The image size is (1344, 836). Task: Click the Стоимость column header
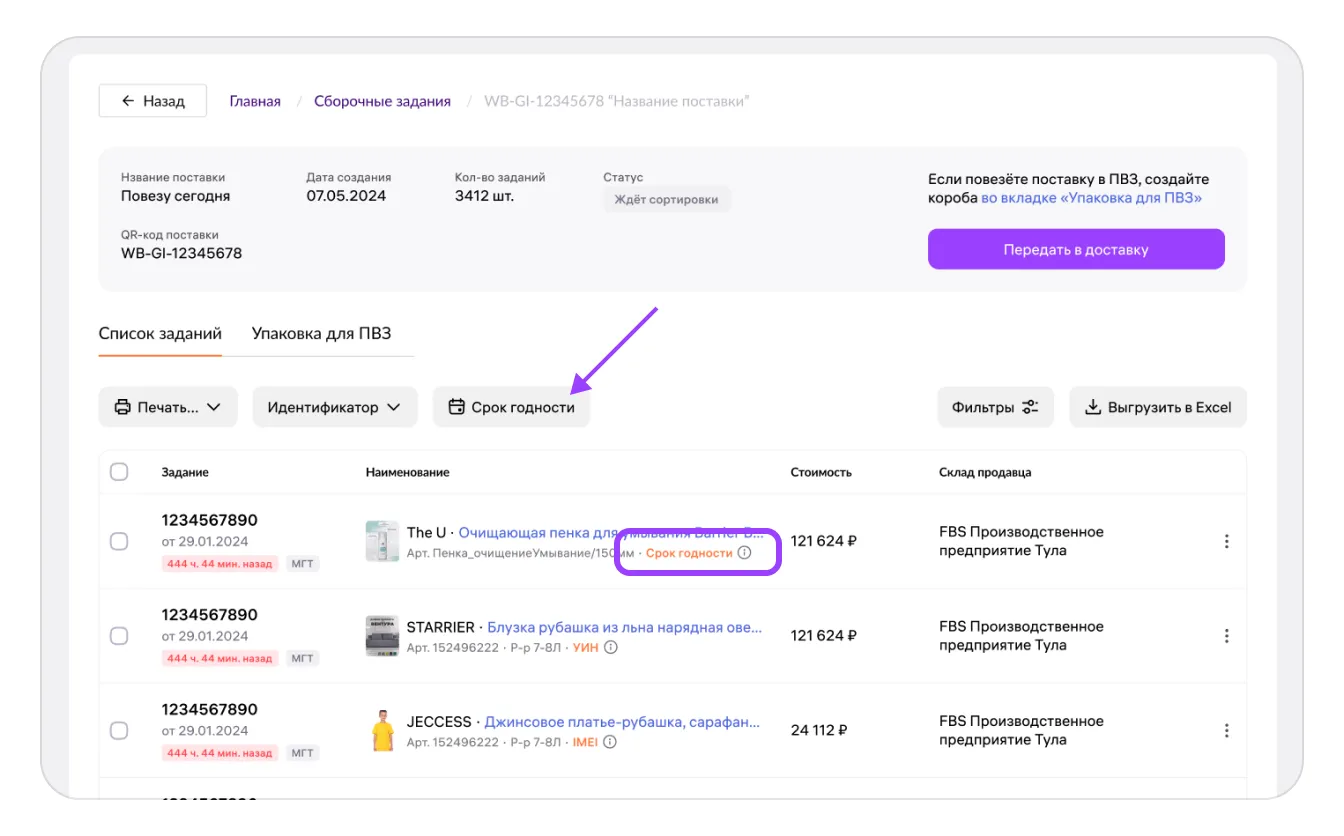pos(821,472)
